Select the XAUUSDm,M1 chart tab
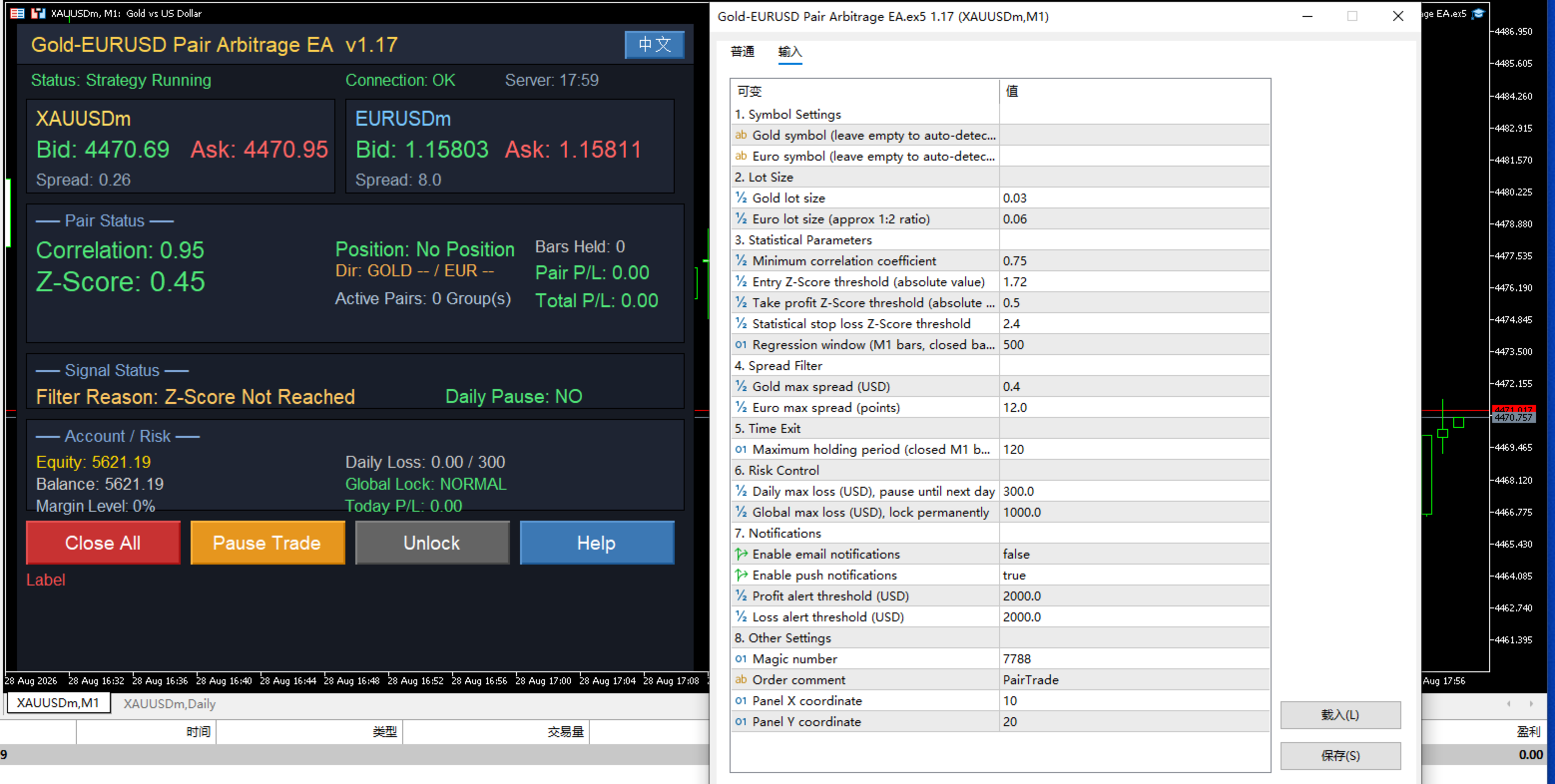The height and width of the screenshot is (784, 1555). click(58, 703)
